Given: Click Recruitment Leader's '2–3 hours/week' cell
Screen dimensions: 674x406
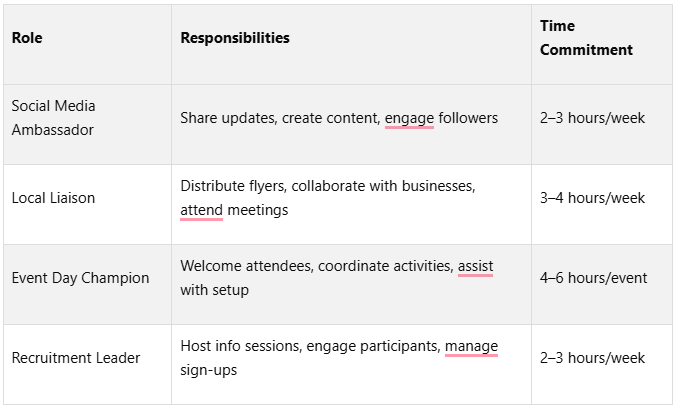Looking at the screenshot, I should 592,358.
